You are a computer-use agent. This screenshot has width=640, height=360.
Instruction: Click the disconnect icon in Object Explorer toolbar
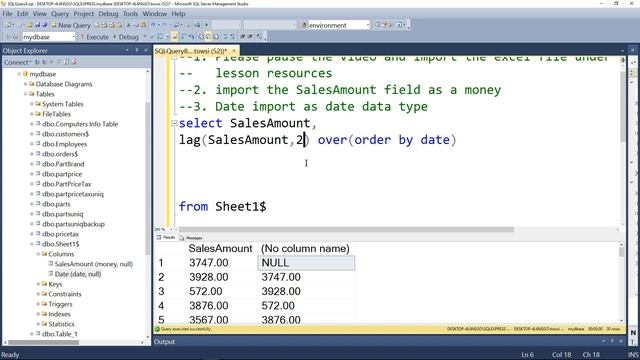coord(44,62)
